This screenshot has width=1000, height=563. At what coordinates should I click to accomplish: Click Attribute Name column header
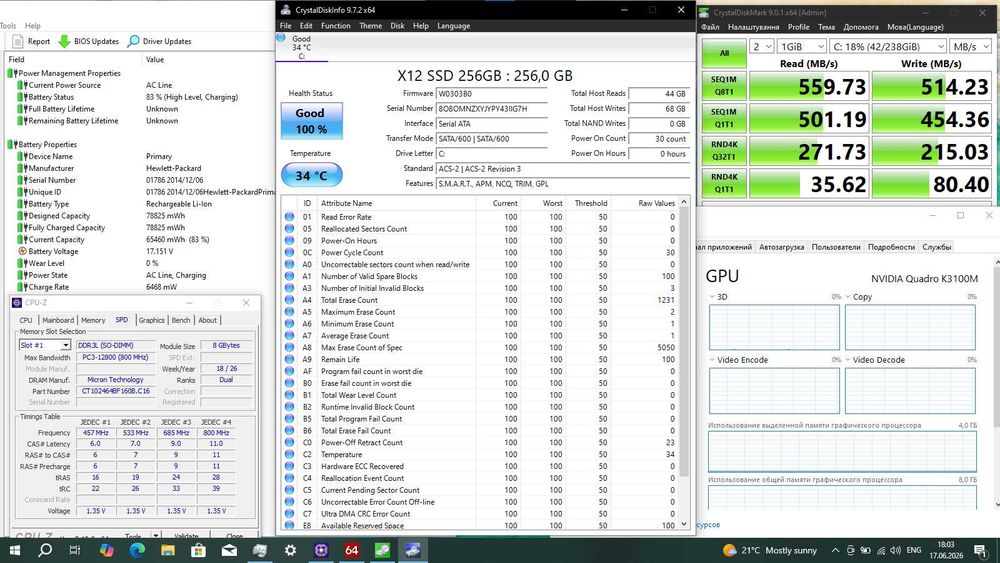(x=397, y=203)
